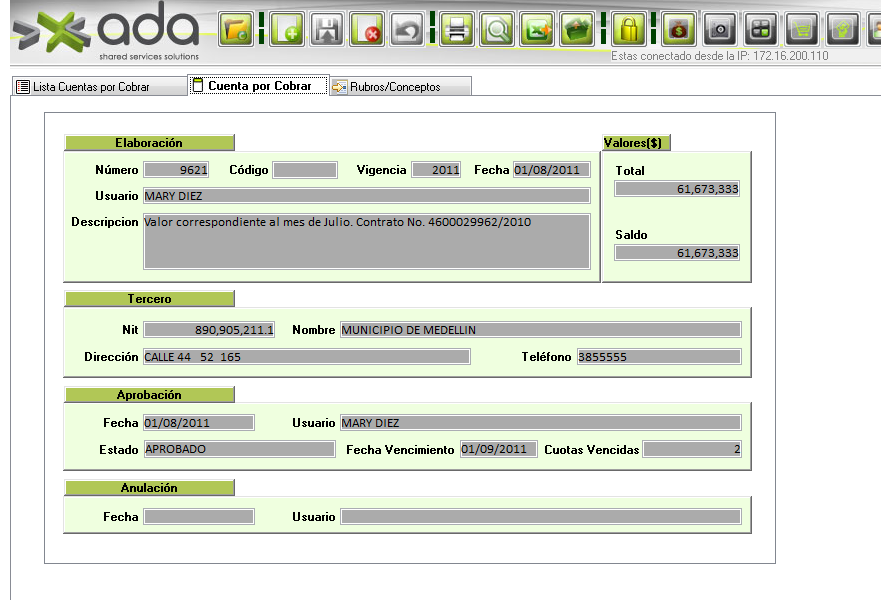Click the delete document icon

point(367,29)
